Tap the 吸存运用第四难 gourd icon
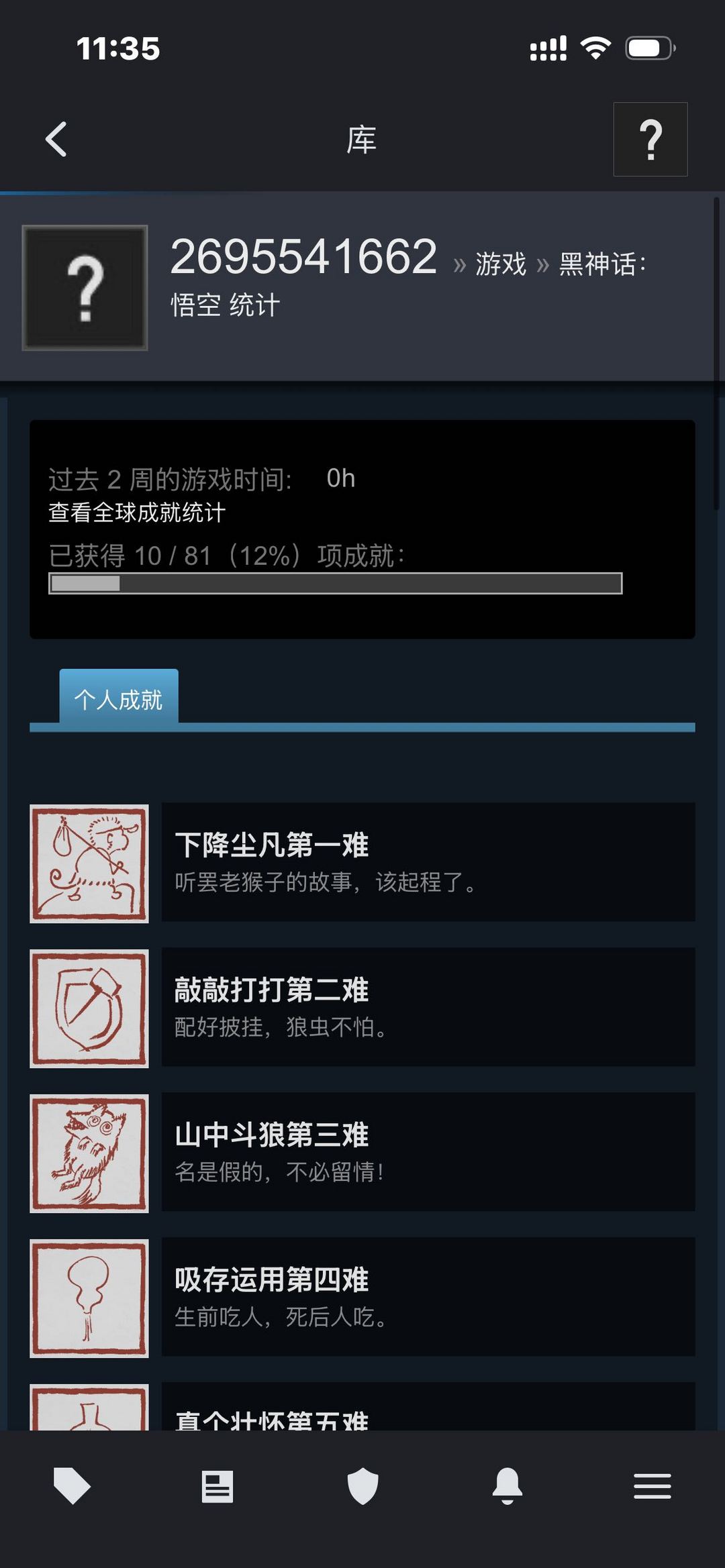Image resolution: width=725 pixels, height=1568 pixels. tap(89, 1298)
